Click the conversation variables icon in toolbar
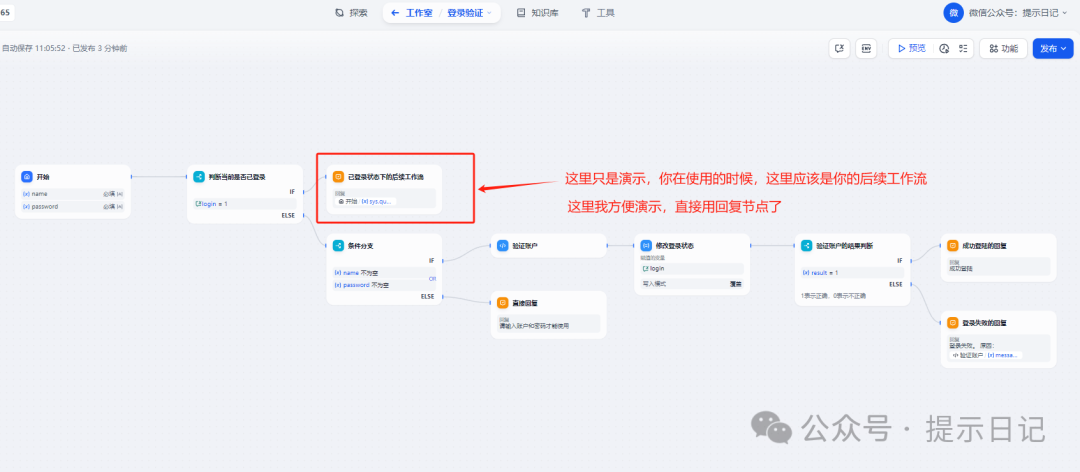1080x472 pixels. click(839, 48)
